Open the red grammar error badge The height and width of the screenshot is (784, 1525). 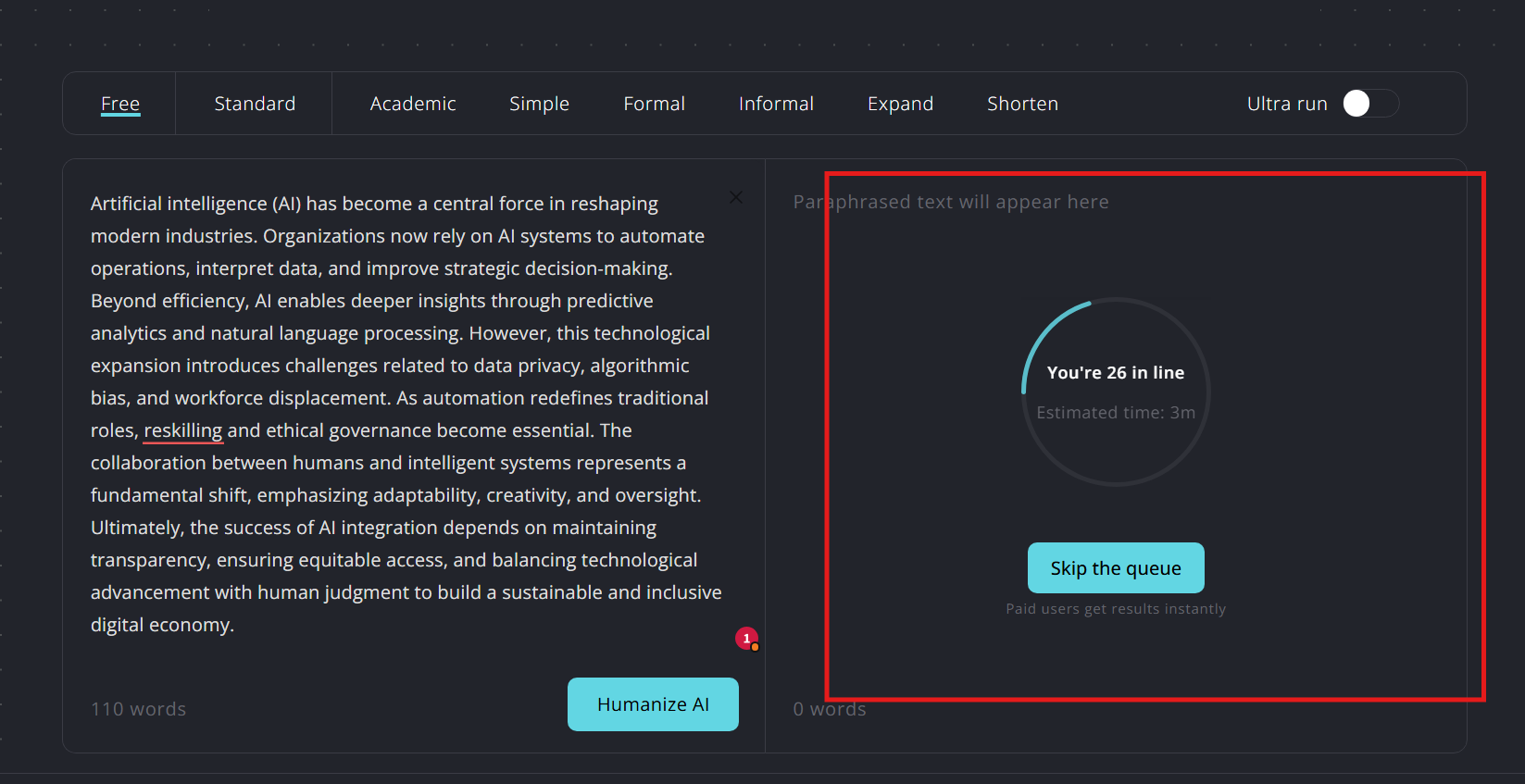pyautogui.click(x=746, y=639)
